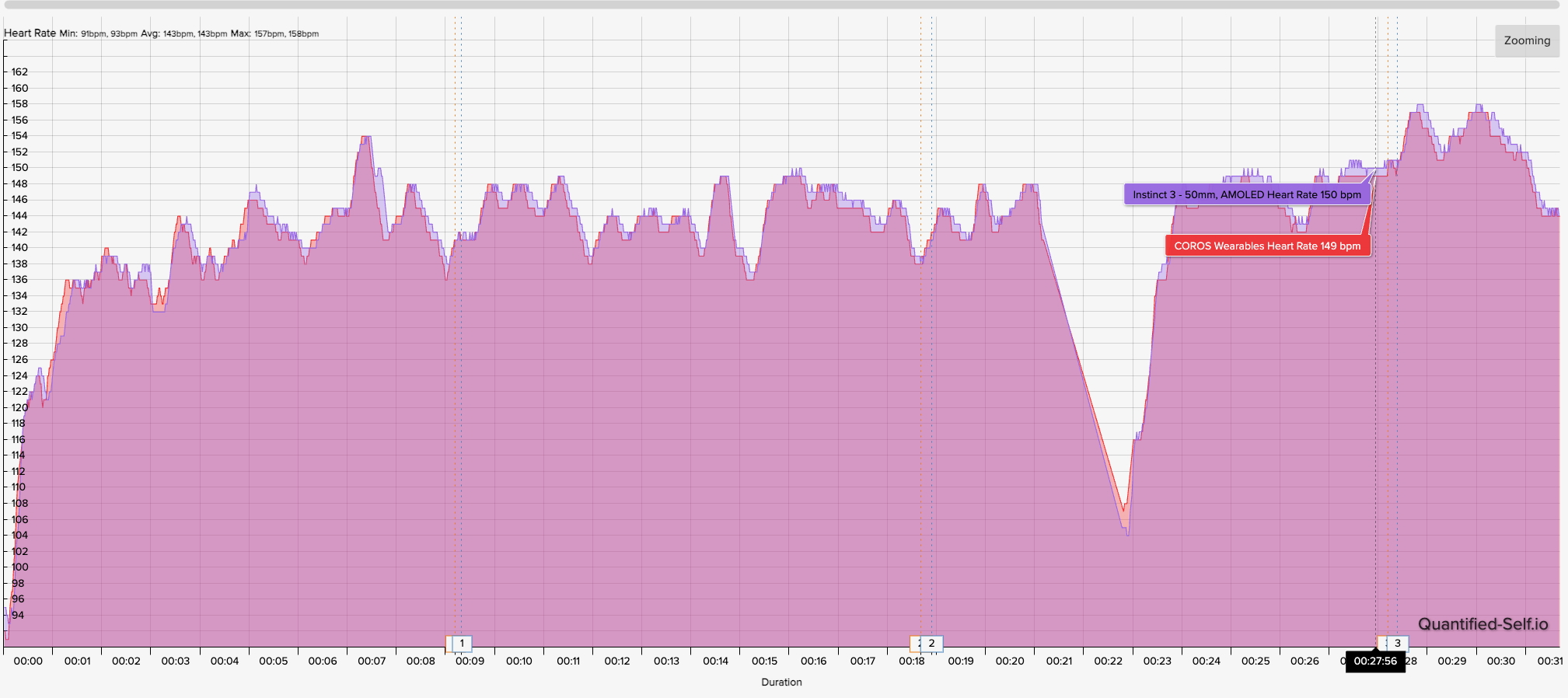
Task: Click the 00:03 time axis label
Action: [175, 661]
